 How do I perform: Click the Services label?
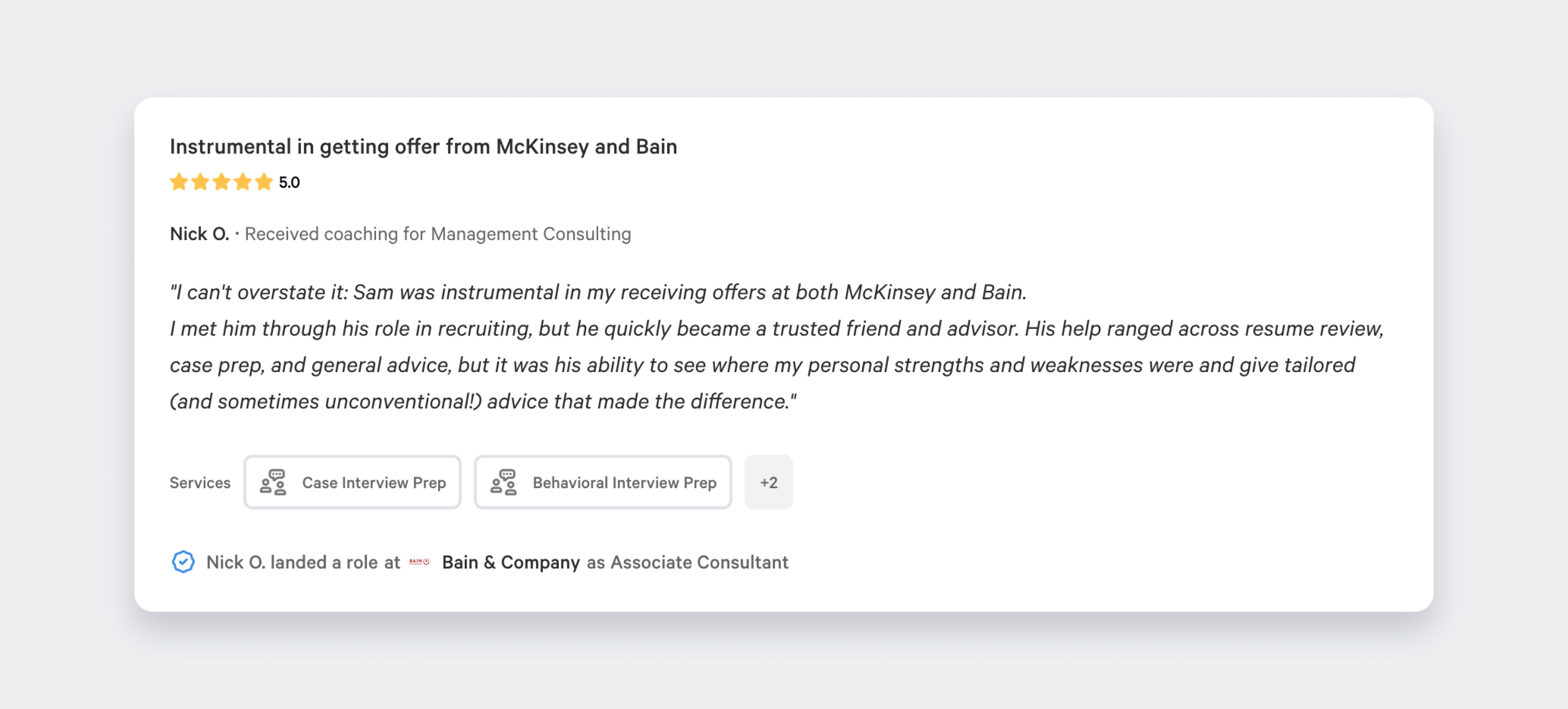pyautogui.click(x=200, y=483)
